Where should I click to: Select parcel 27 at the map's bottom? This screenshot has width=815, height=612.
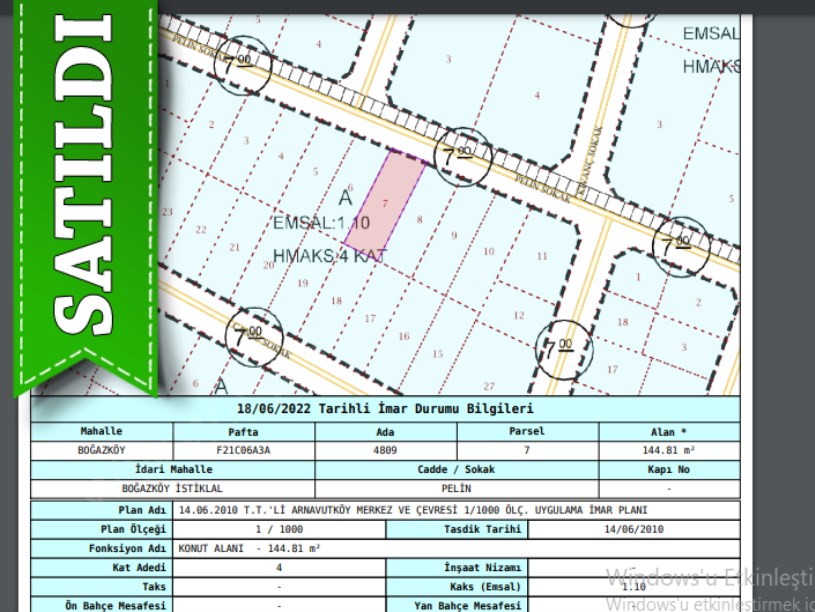pos(488,385)
